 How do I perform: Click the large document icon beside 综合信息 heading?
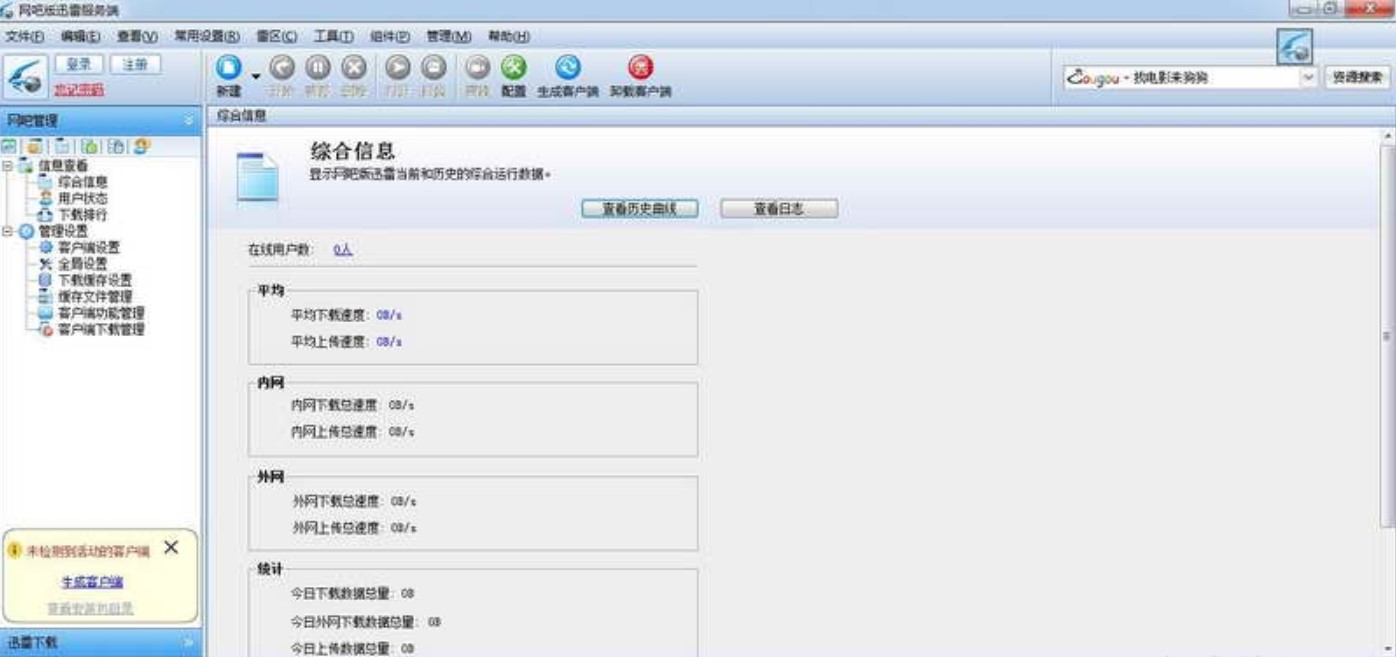[257, 179]
